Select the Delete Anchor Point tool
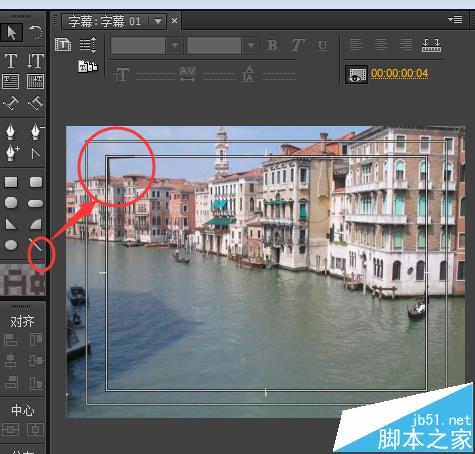This screenshot has width=475, height=454. point(36,131)
